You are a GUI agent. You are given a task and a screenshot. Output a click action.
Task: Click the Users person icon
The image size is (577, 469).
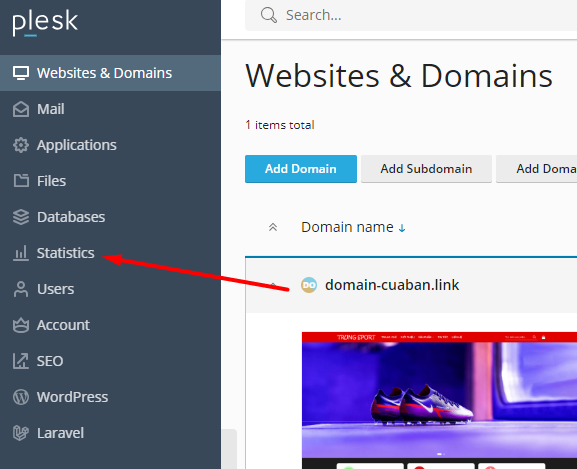(x=21, y=289)
